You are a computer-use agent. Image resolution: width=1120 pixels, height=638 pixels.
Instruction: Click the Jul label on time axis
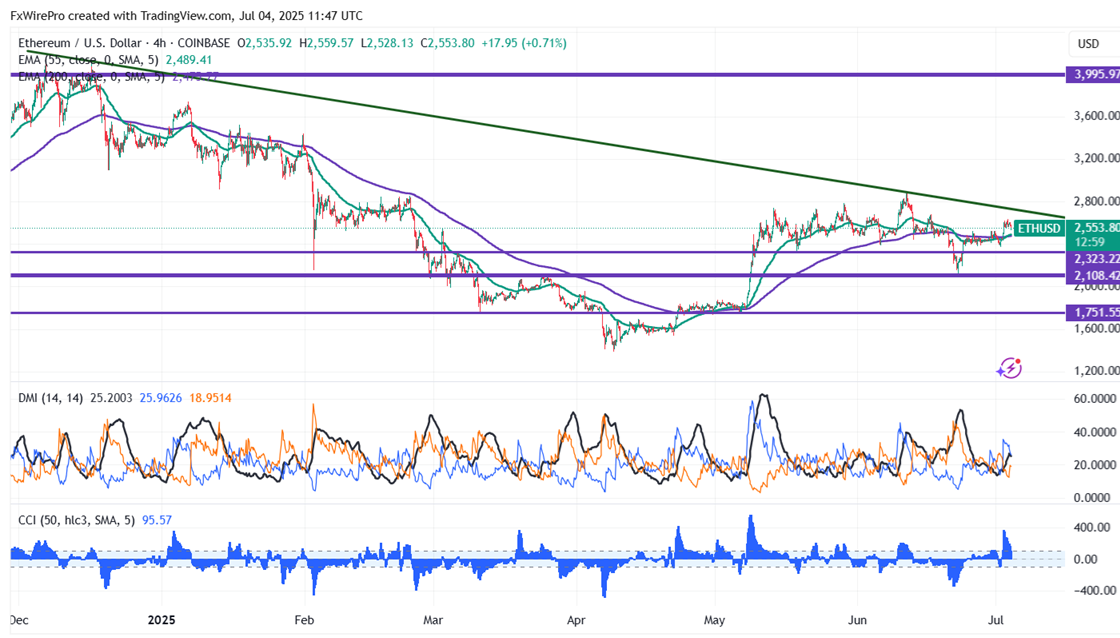tap(996, 619)
